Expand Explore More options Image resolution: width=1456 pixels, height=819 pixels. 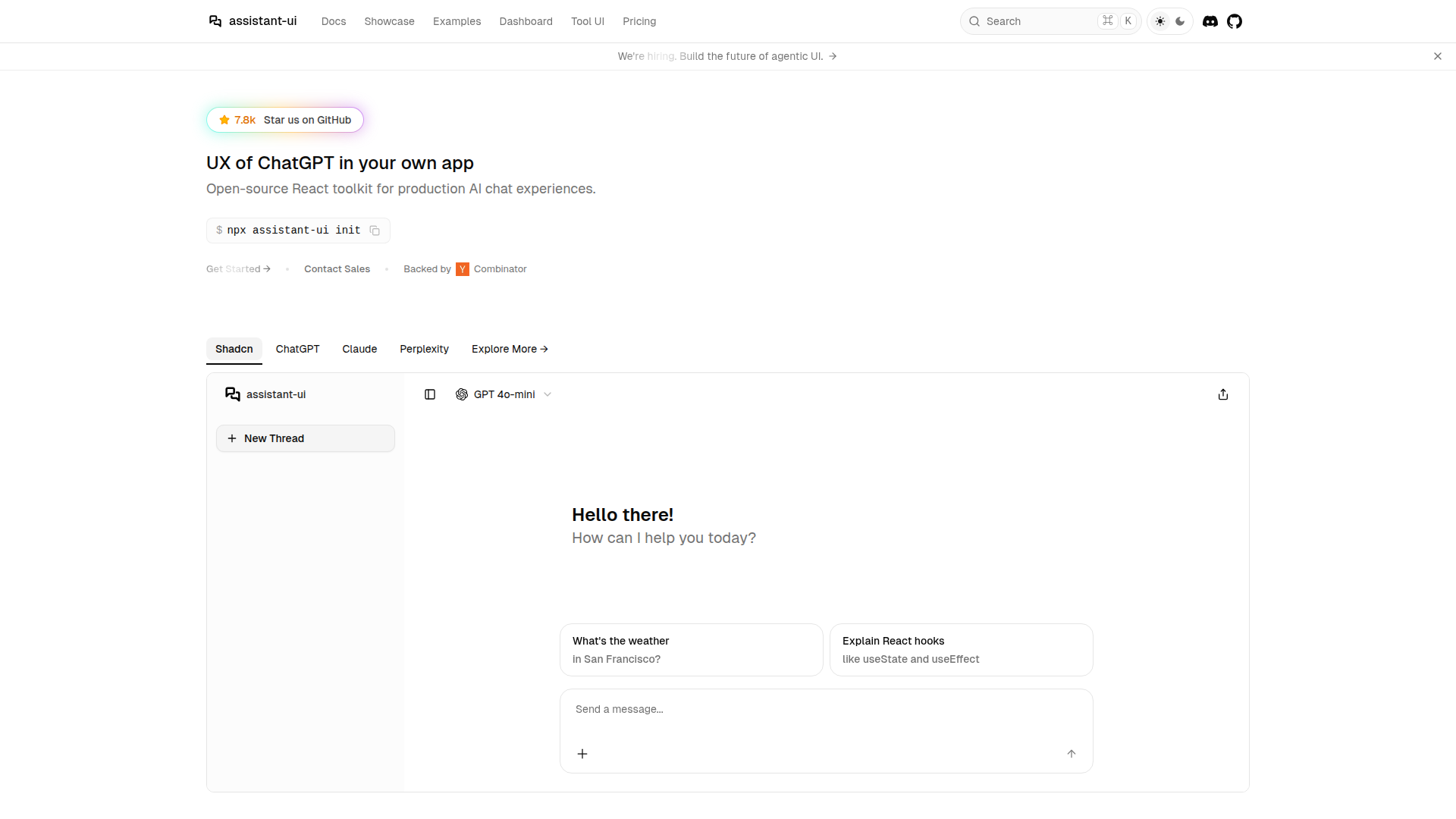pyautogui.click(x=509, y=349)
